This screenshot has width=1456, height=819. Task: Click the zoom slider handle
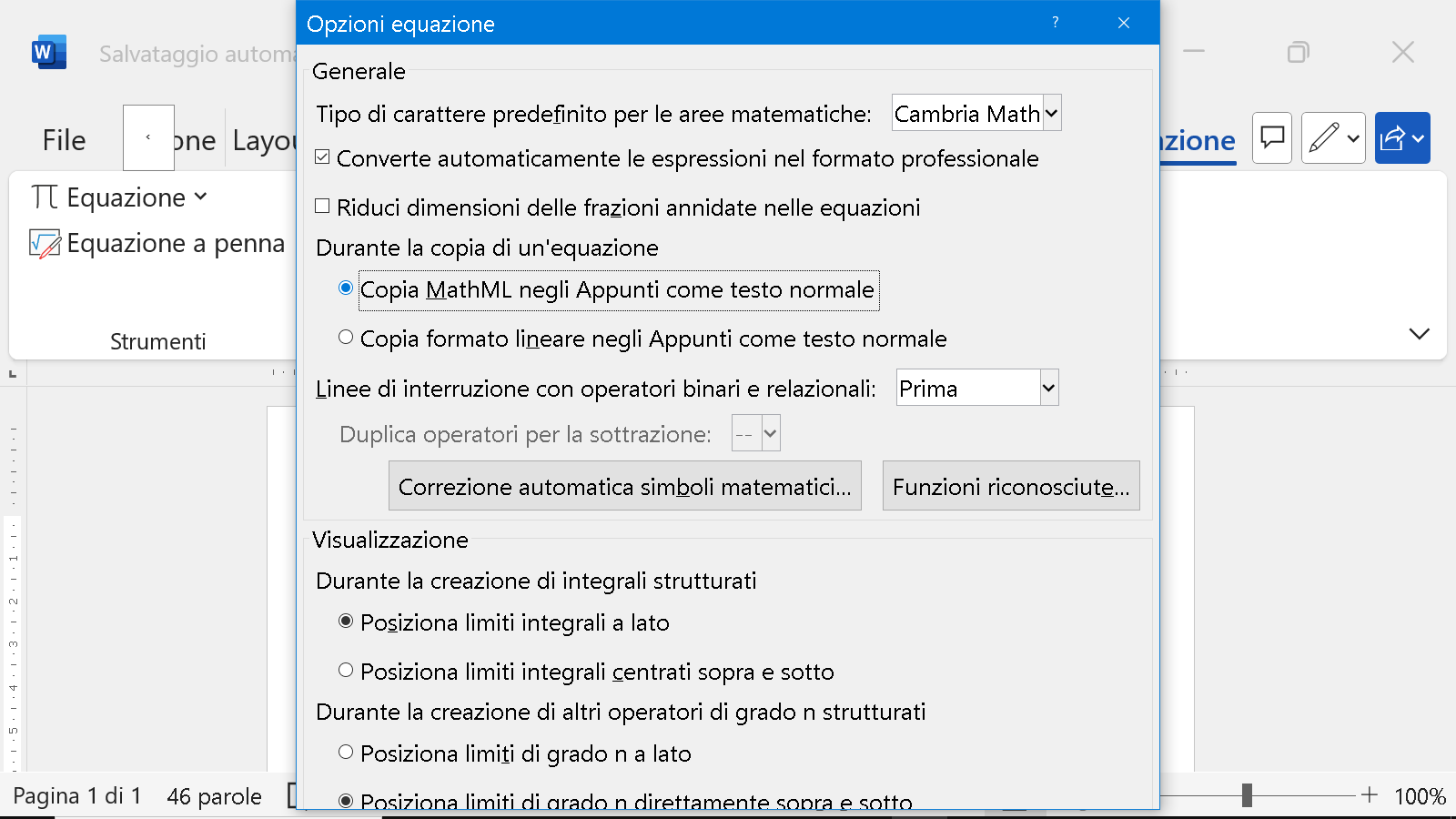click(x=1247, y=795)
